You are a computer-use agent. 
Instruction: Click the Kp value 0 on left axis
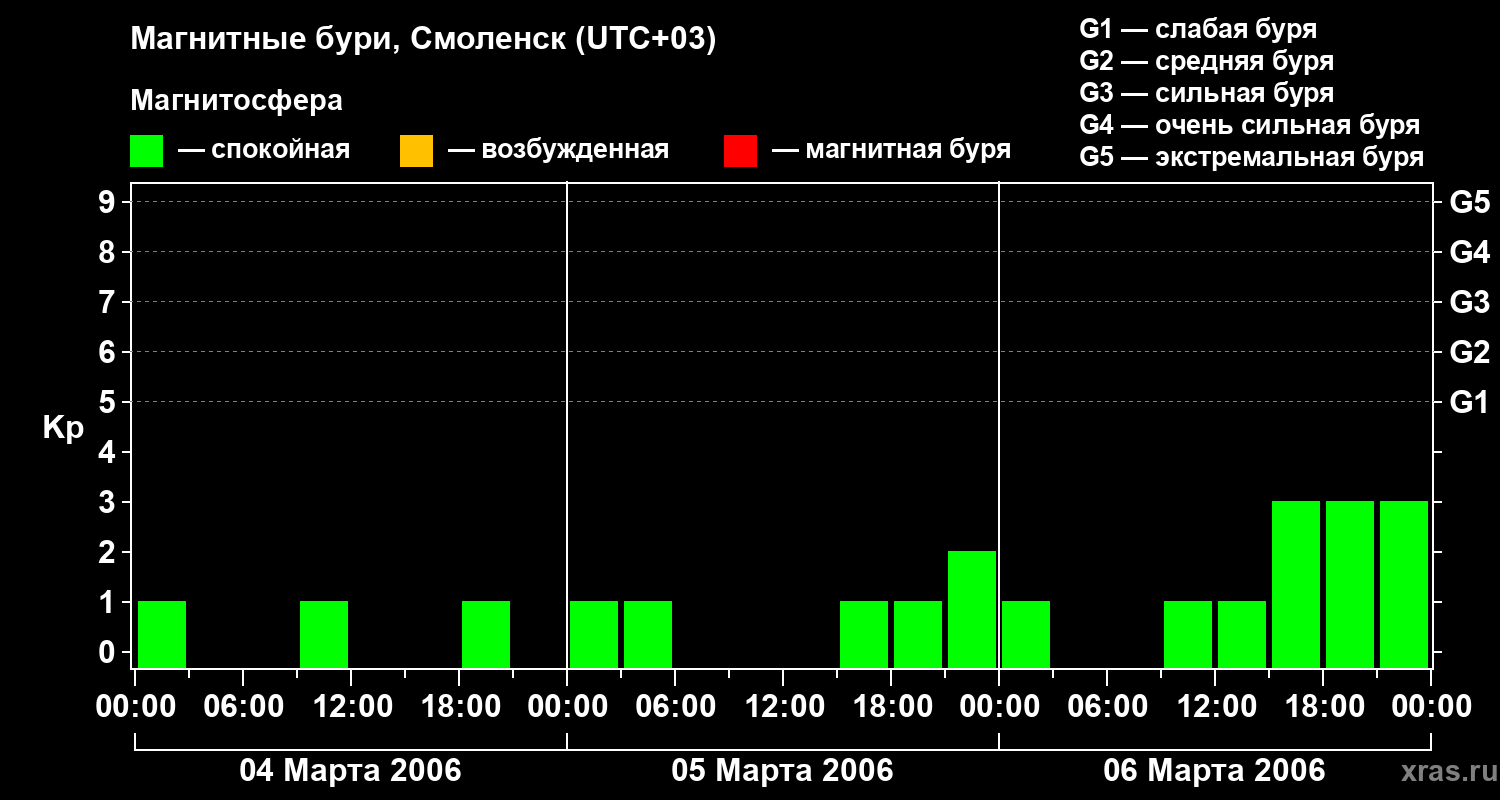[x=109, y=652]
